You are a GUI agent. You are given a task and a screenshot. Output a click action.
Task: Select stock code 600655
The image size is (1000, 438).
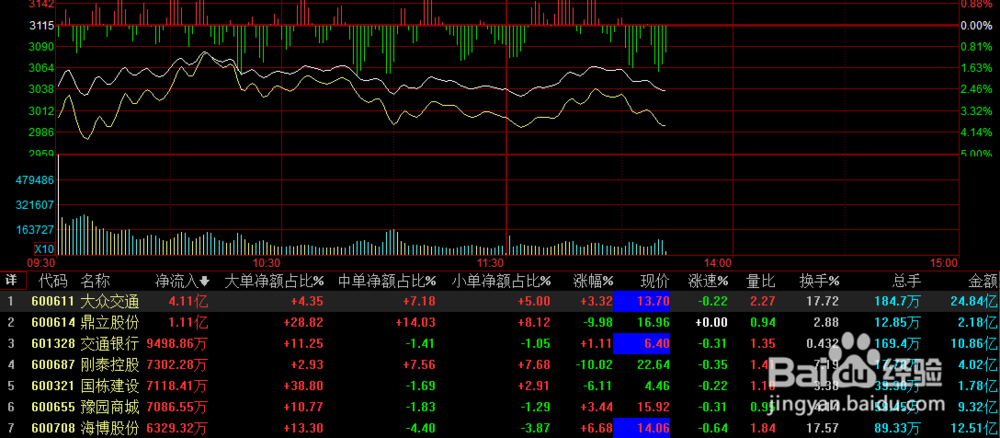pyautogui.click(x=51, y=408)
